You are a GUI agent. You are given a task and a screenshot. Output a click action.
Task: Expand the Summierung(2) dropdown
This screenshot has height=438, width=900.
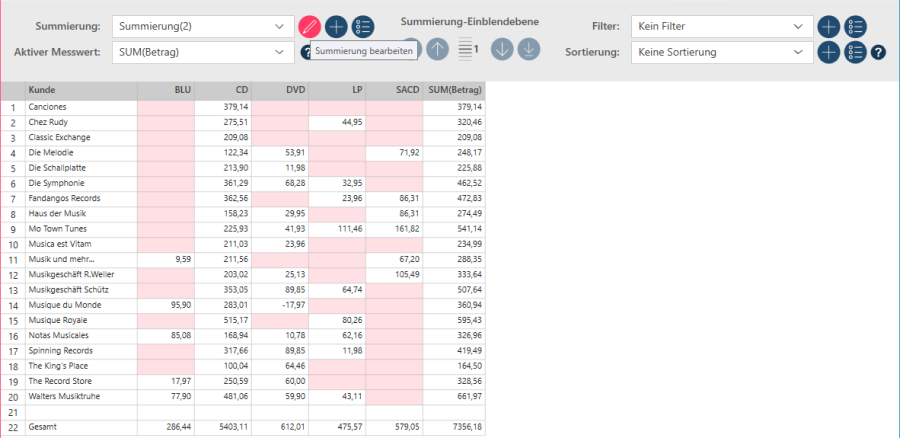(279, 27)
